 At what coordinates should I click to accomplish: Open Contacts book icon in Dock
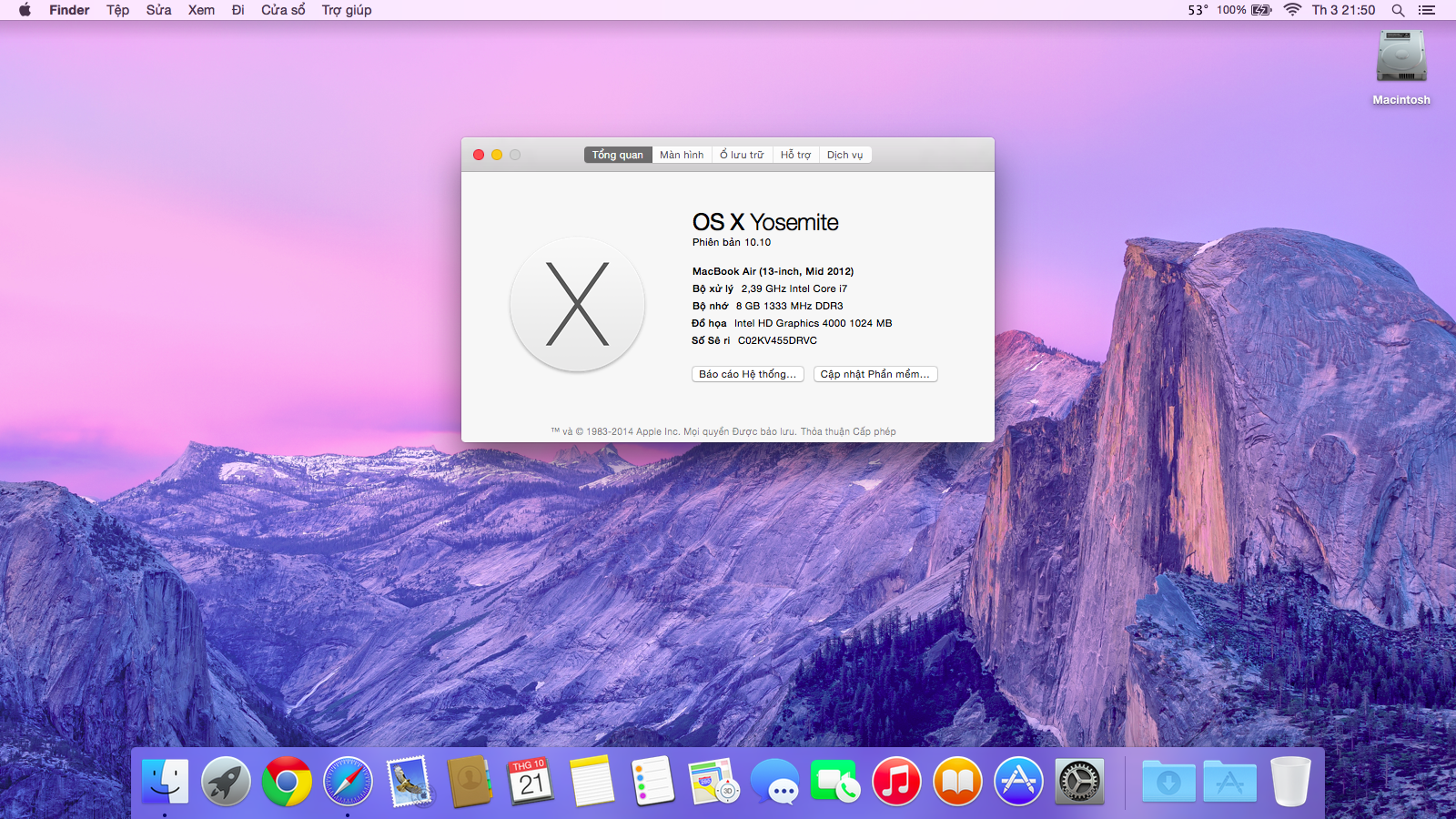(x=470, y=781)
